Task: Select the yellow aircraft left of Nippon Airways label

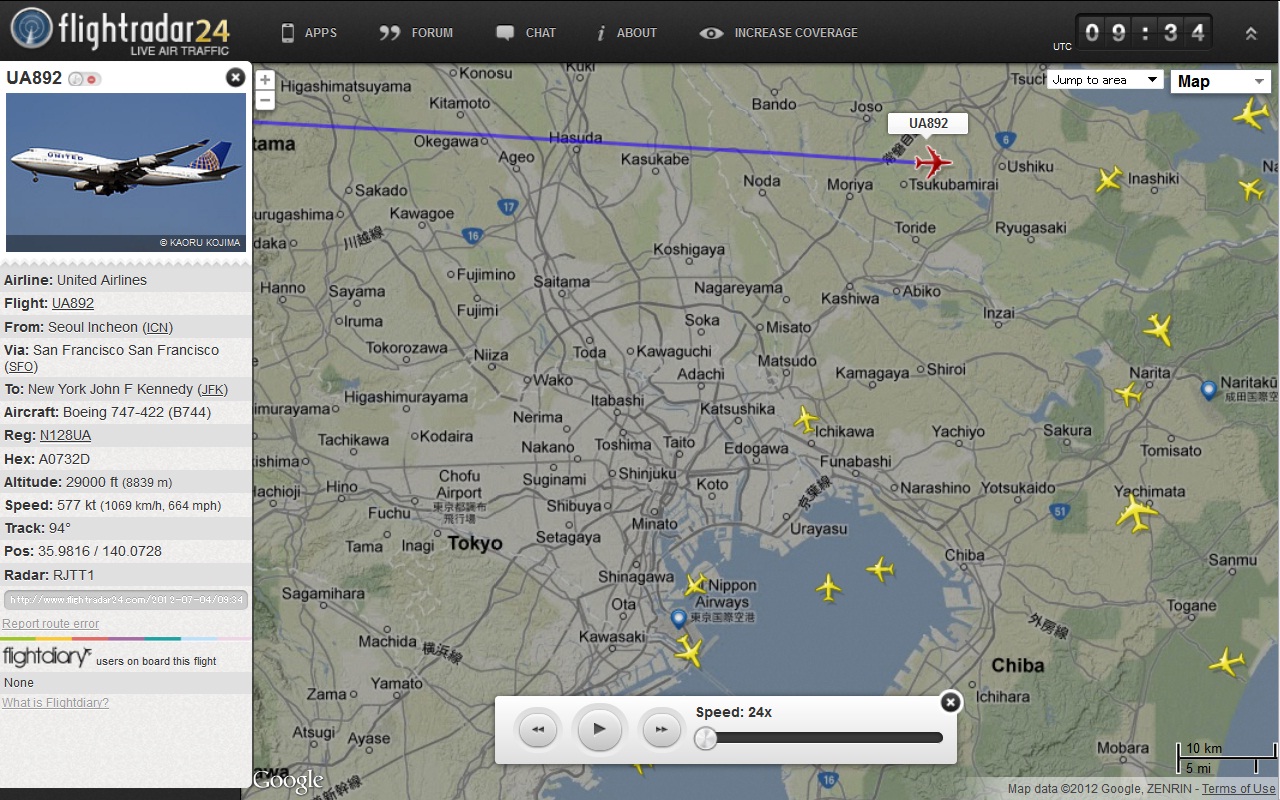Action: click(x=696, y=585)
